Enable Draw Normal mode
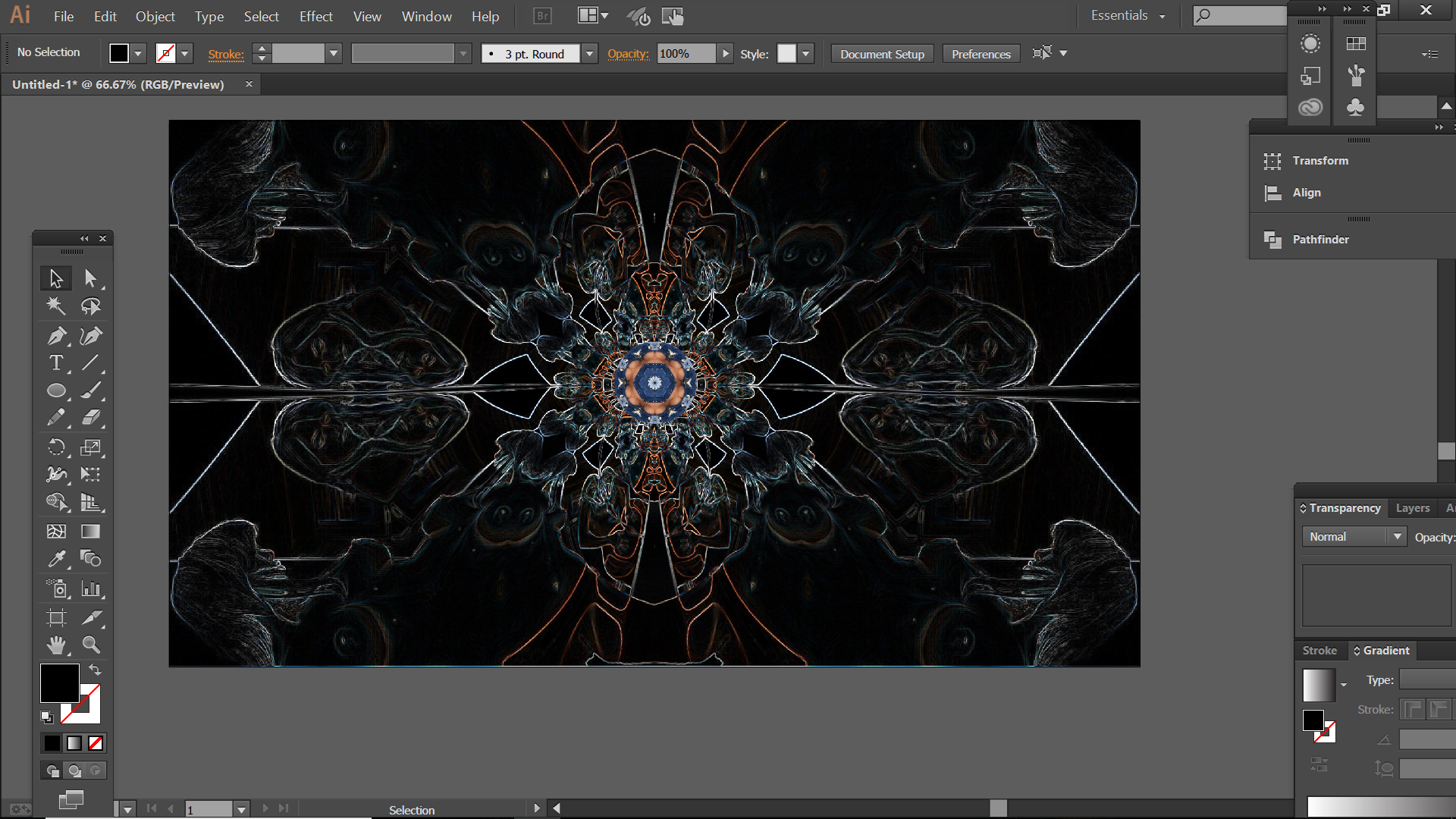This screenshot has width=1456, height=819. pos(52,771)
